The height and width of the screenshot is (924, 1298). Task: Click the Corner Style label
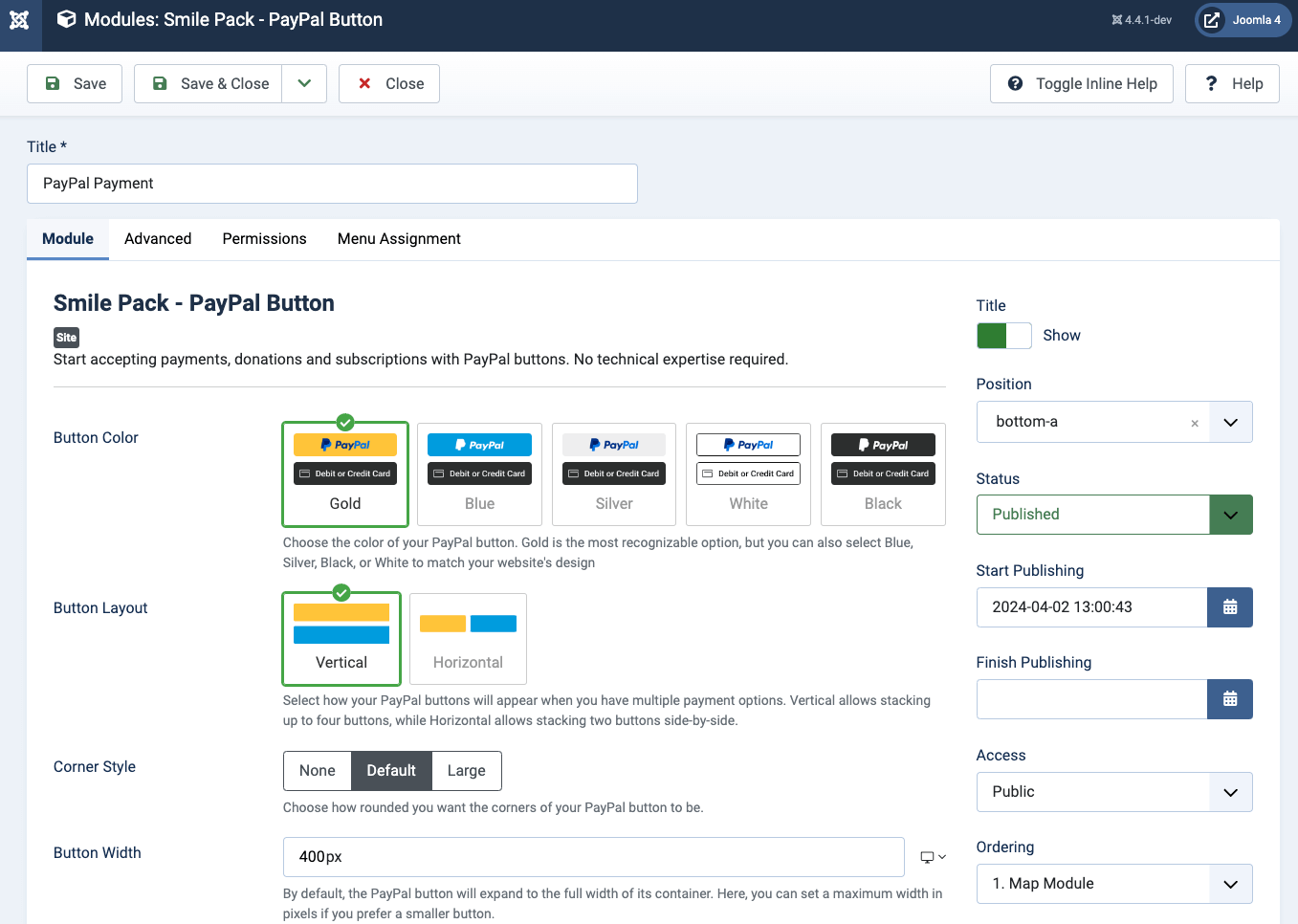pos(95,767)
